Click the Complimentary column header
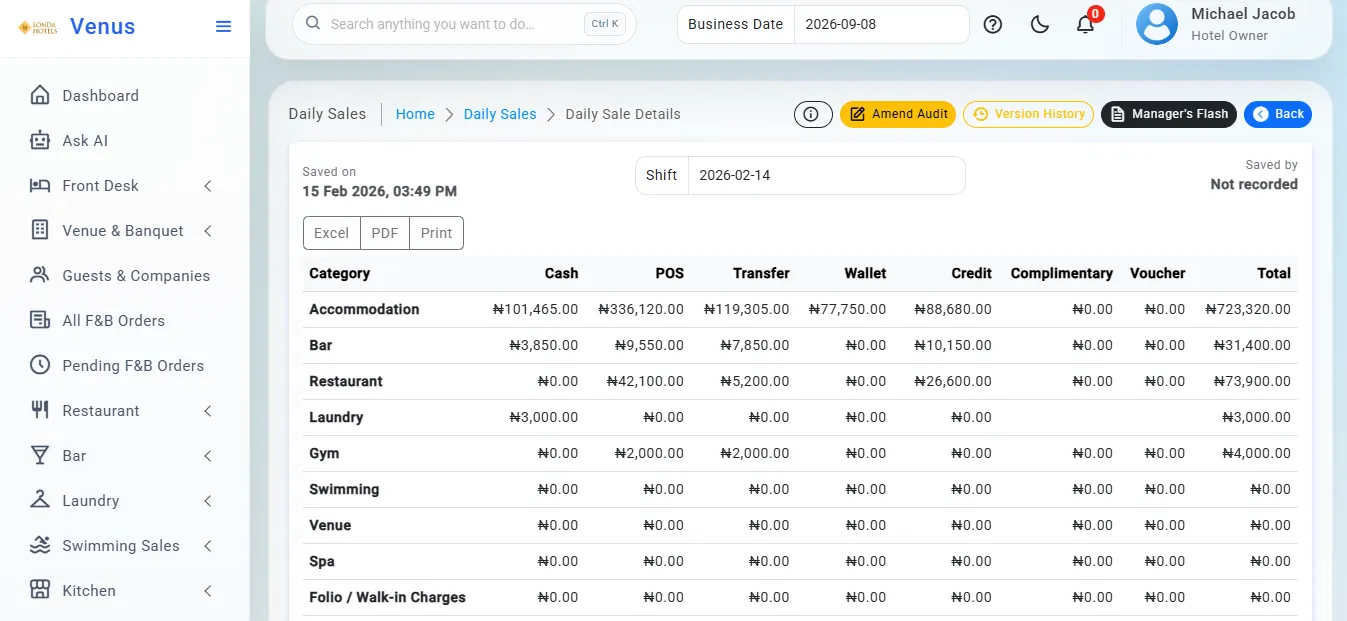The width and height of the screenshot is (1347, 621). [x=1061, y=273]
